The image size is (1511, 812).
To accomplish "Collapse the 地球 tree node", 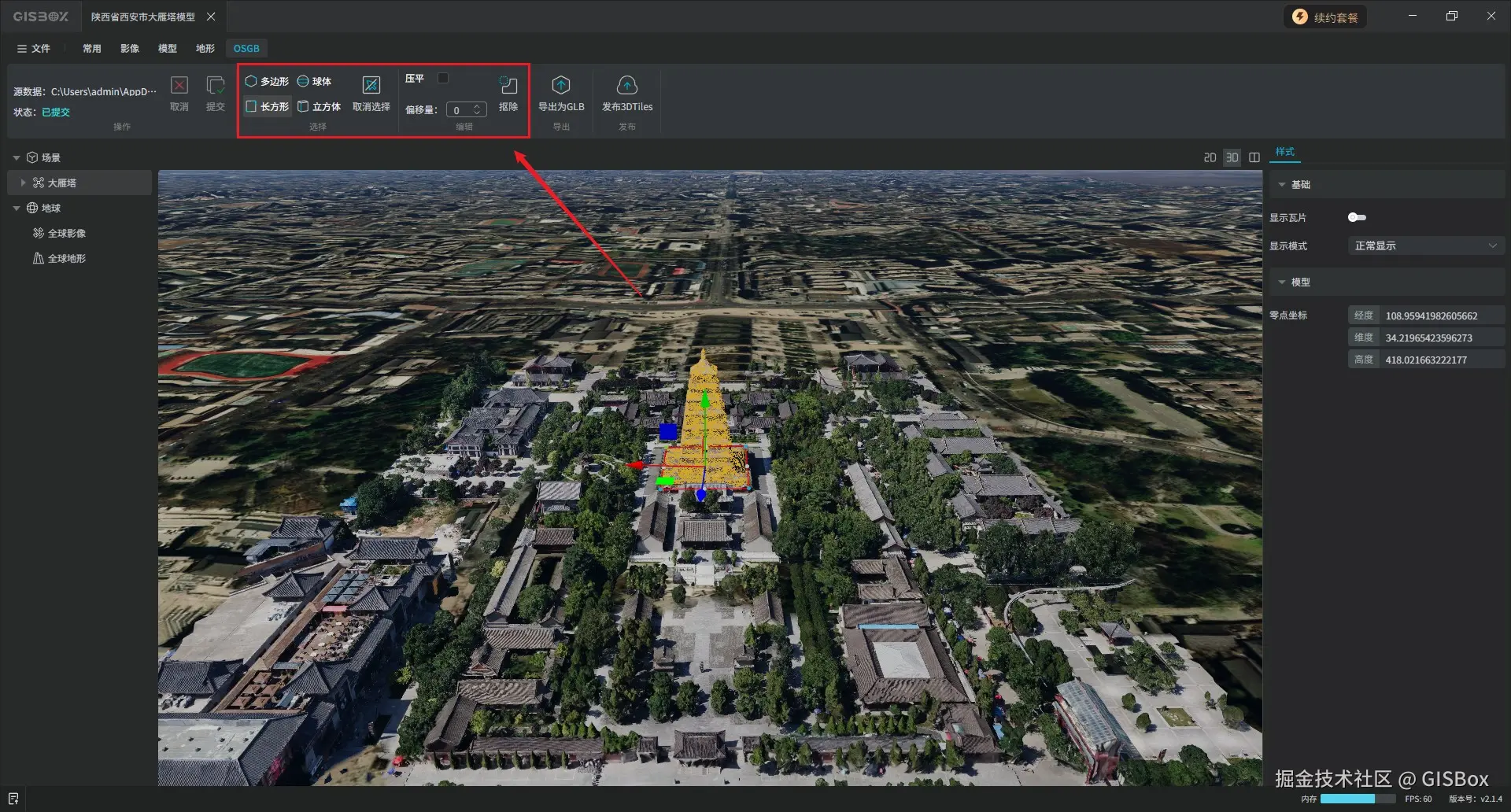I will [17, 208].
